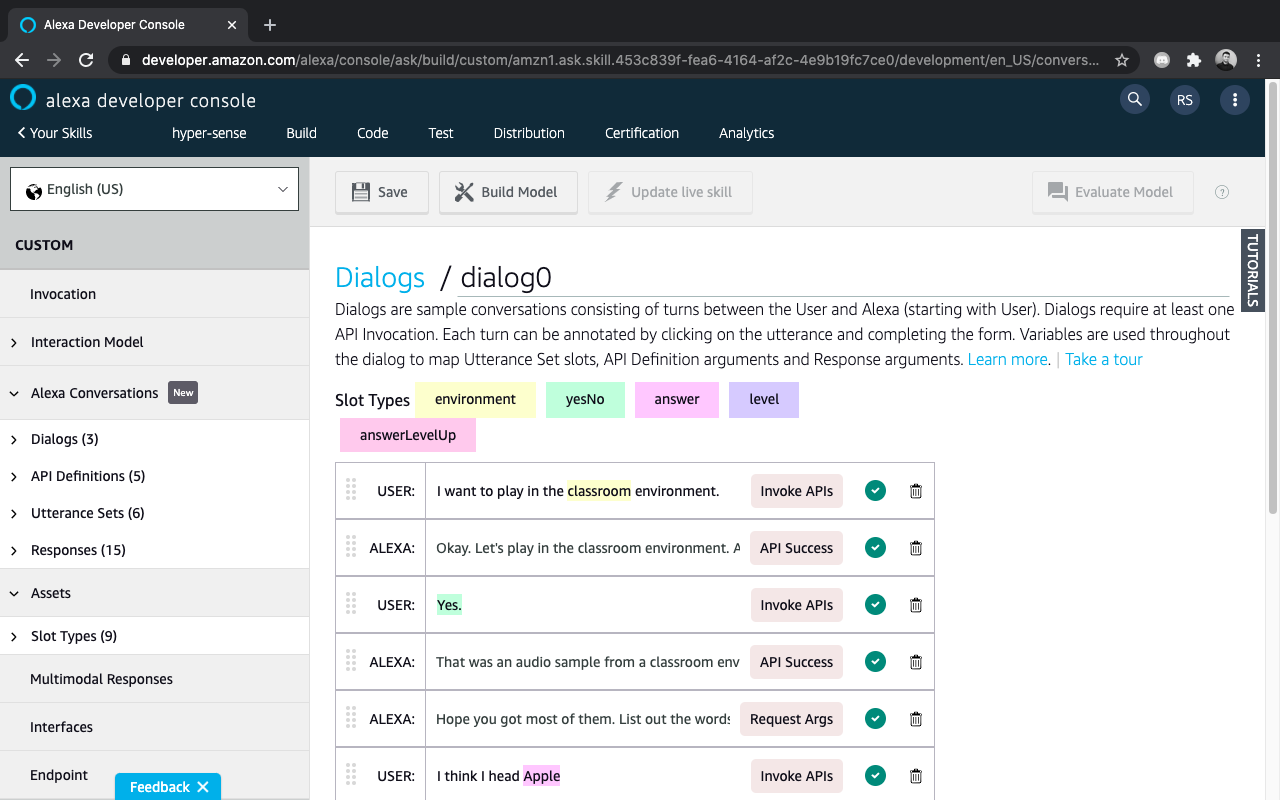Screen dimensions: 1280x800
Task: Click green check on 'I want to play' row
Action: [875, 491]
